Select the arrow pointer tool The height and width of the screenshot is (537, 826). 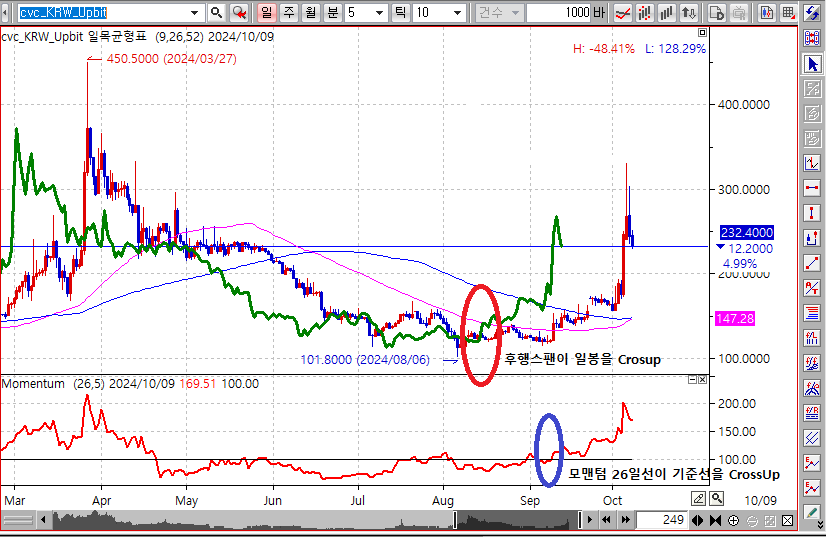tap(813, 64)
